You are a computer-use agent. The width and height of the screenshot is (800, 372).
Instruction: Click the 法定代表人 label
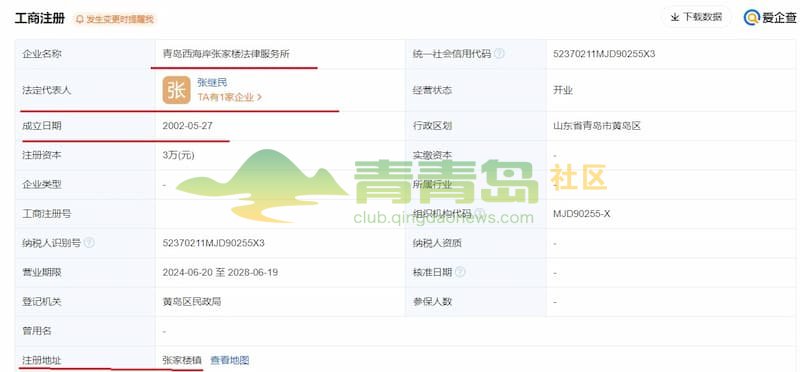(47, 90)
